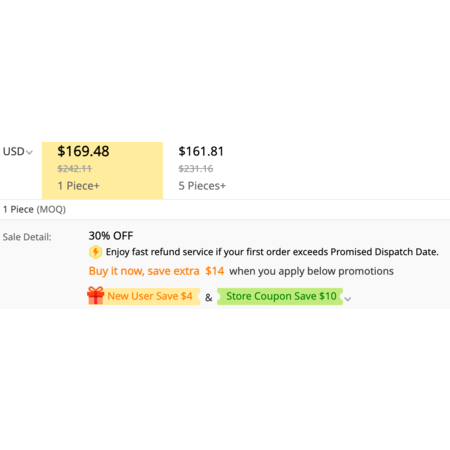Click the crossed-out $242.11 original price
The width and height of the screenshot is (450, 450).
coord(75,169)
